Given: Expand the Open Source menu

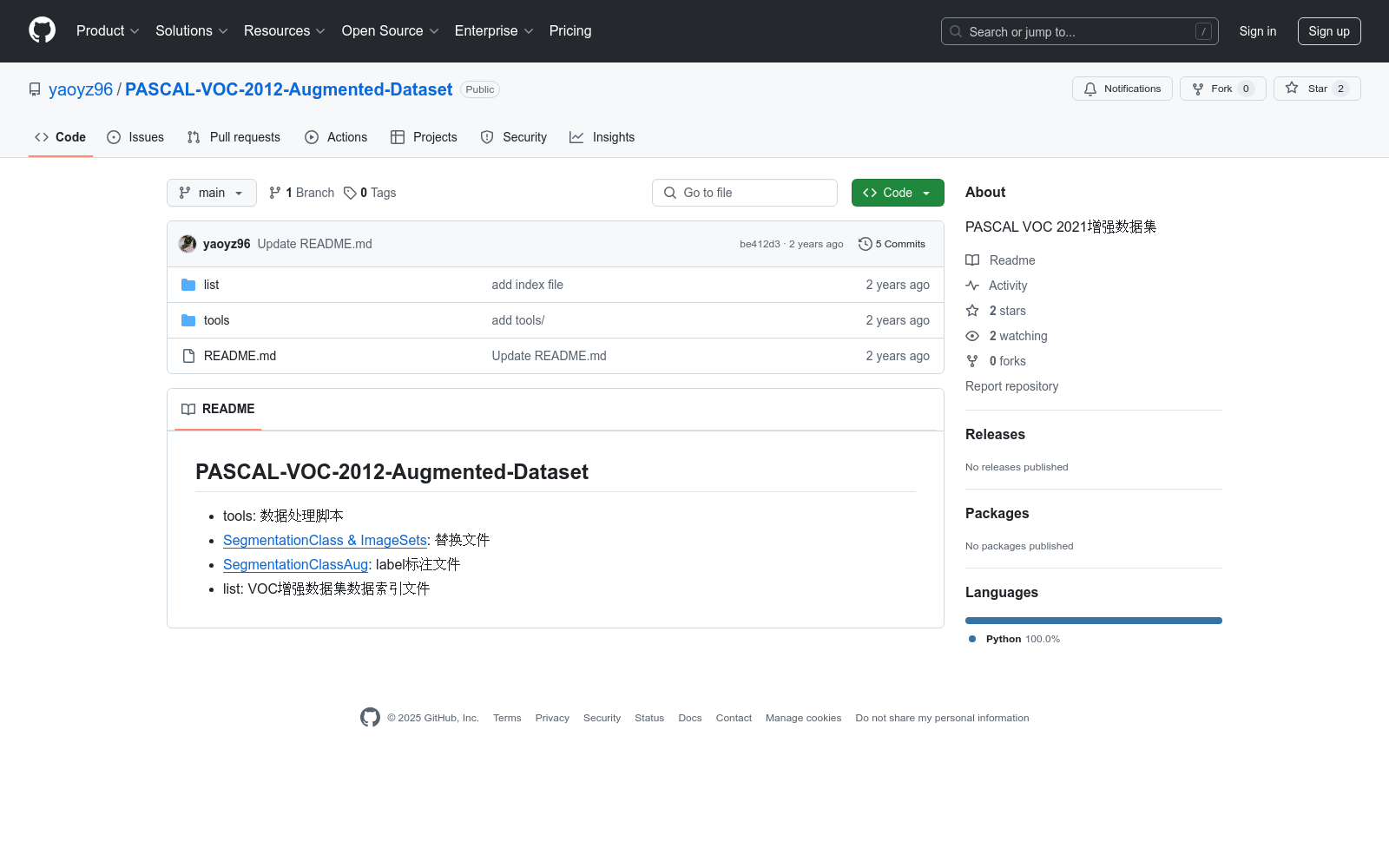Looking at the screenshot, I should [x=391, y=30].
